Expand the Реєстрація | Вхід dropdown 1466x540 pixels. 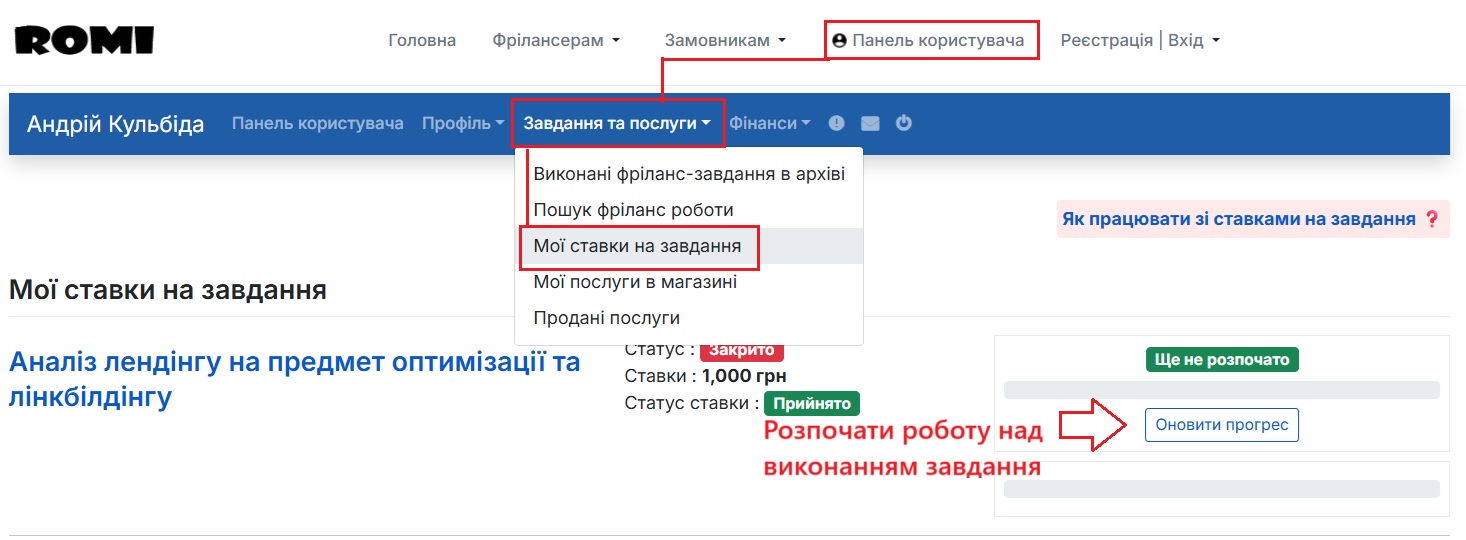1140,41
